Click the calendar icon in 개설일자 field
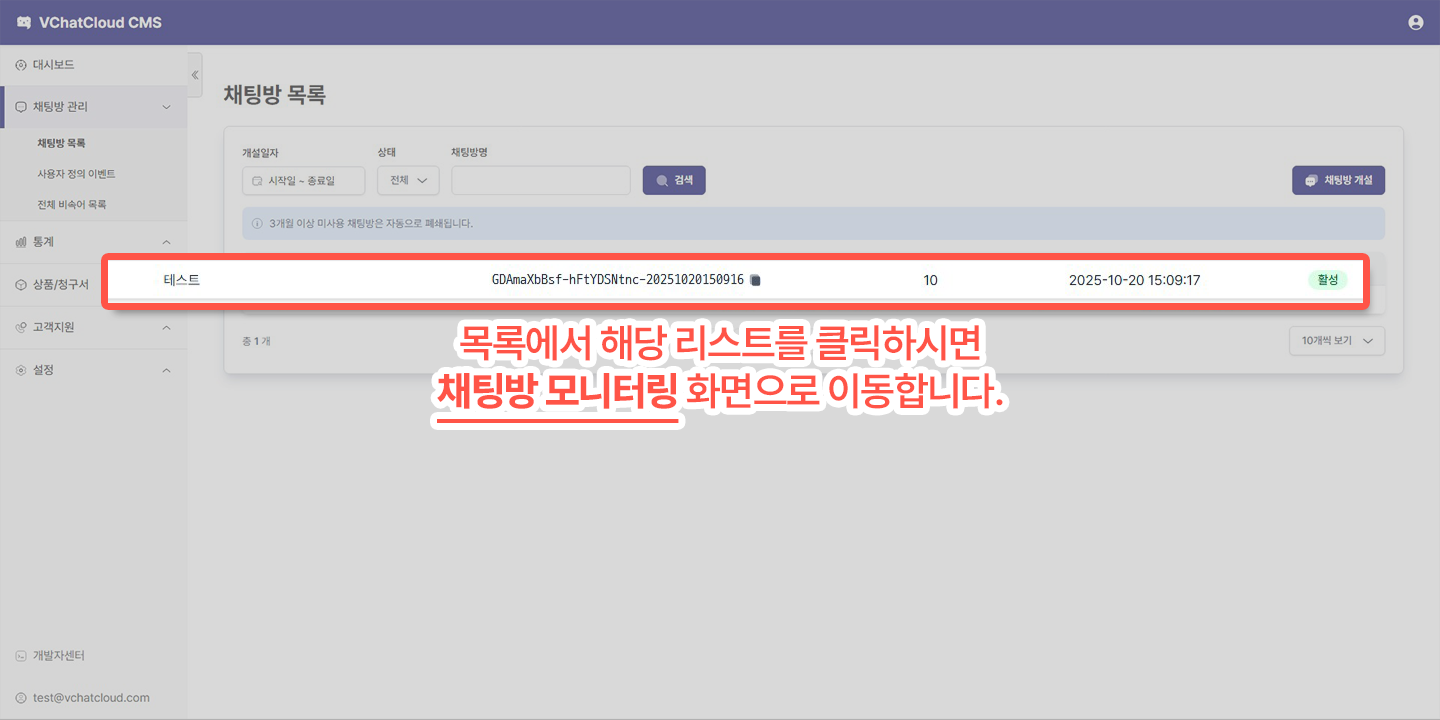 pos(257,180)
